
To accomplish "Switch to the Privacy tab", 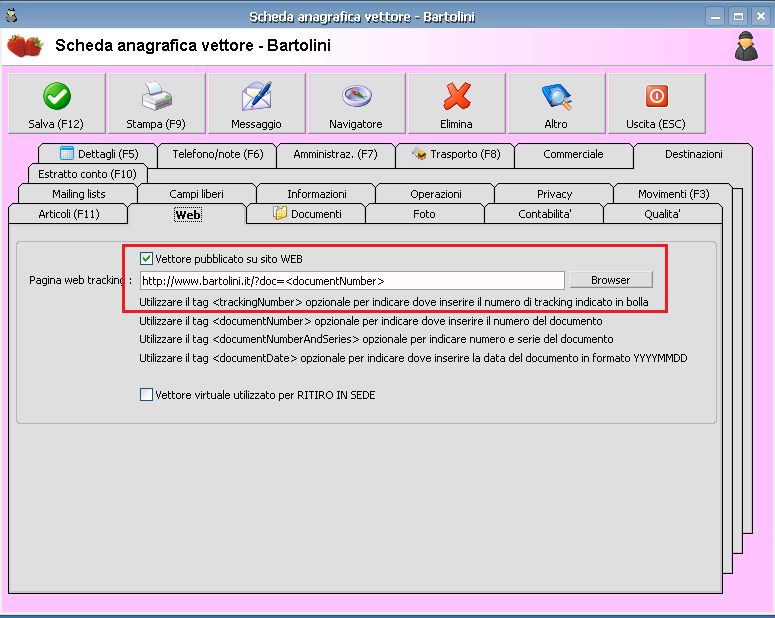I will (554, 194).
